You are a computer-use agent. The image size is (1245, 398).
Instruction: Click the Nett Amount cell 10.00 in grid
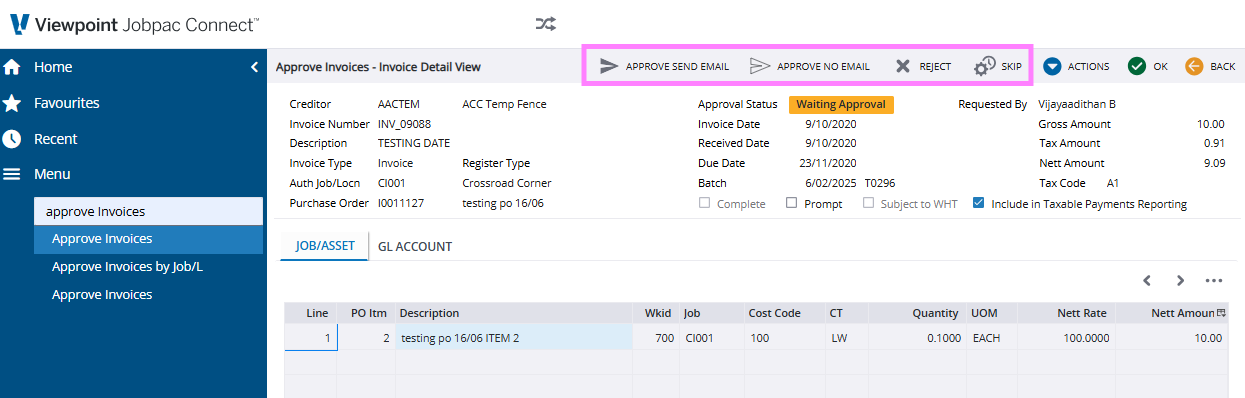coord(1172,338)
